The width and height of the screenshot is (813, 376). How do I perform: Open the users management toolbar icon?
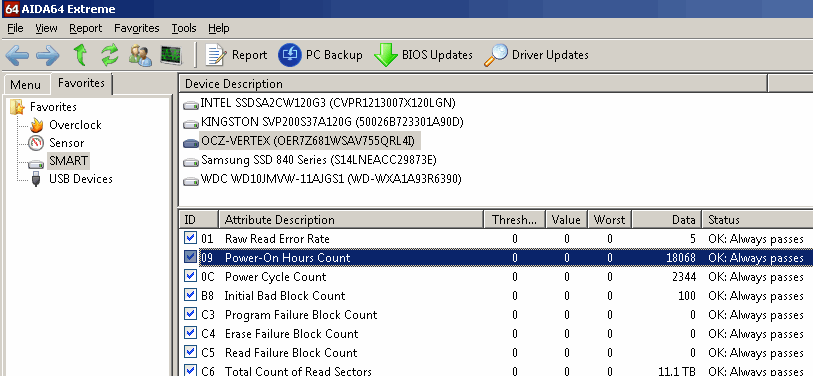pyautogui.click(x=140, y=55)
